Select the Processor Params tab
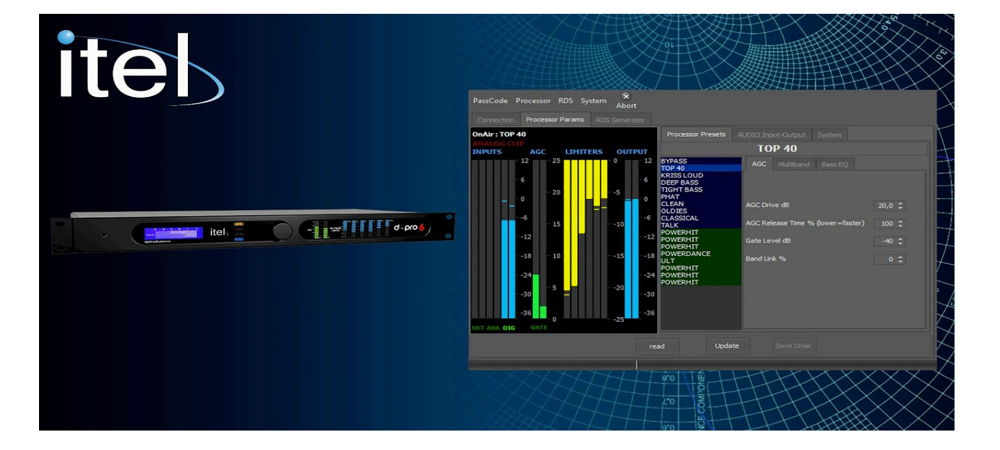The height and width of the screenshot is (450, 1000). click(554, 119)
